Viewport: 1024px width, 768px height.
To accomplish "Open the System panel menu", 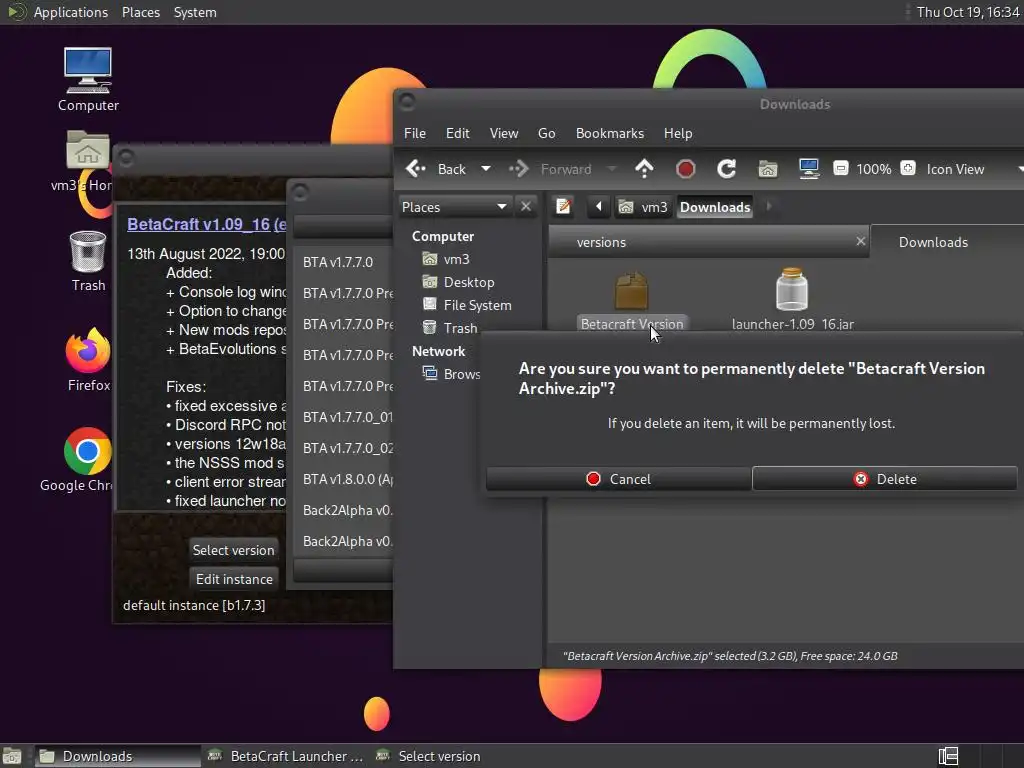I will click(x=195, y=12).
